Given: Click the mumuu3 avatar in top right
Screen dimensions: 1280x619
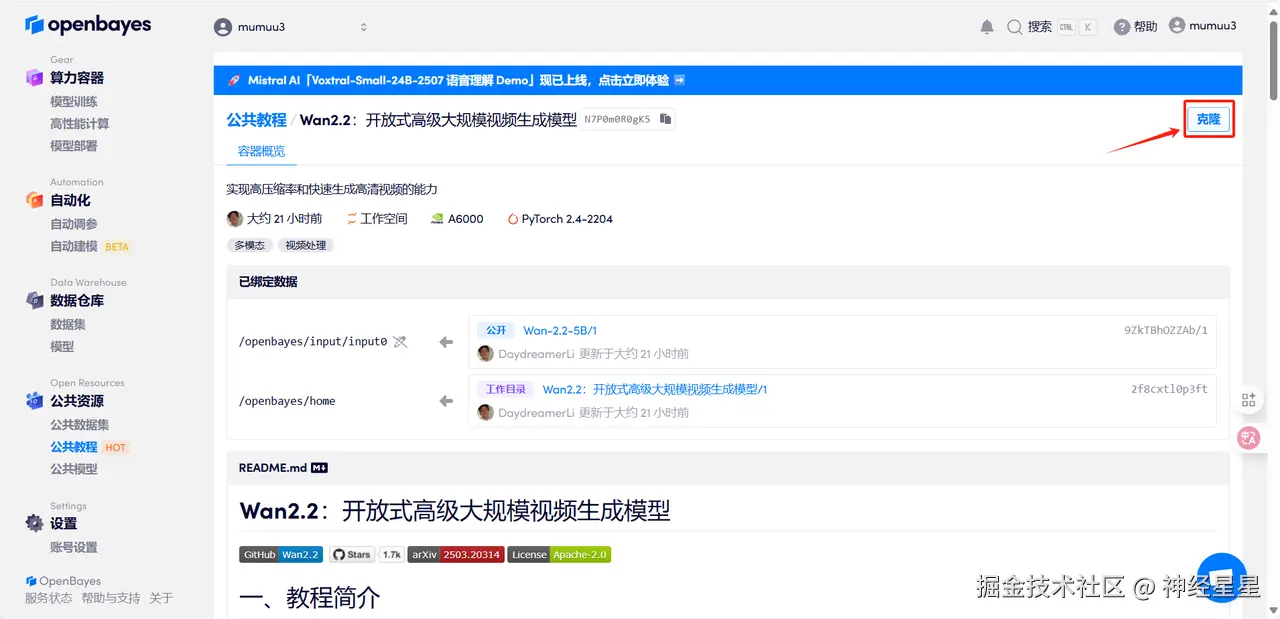Looking at the screenshot, I should coord(1177,26).
